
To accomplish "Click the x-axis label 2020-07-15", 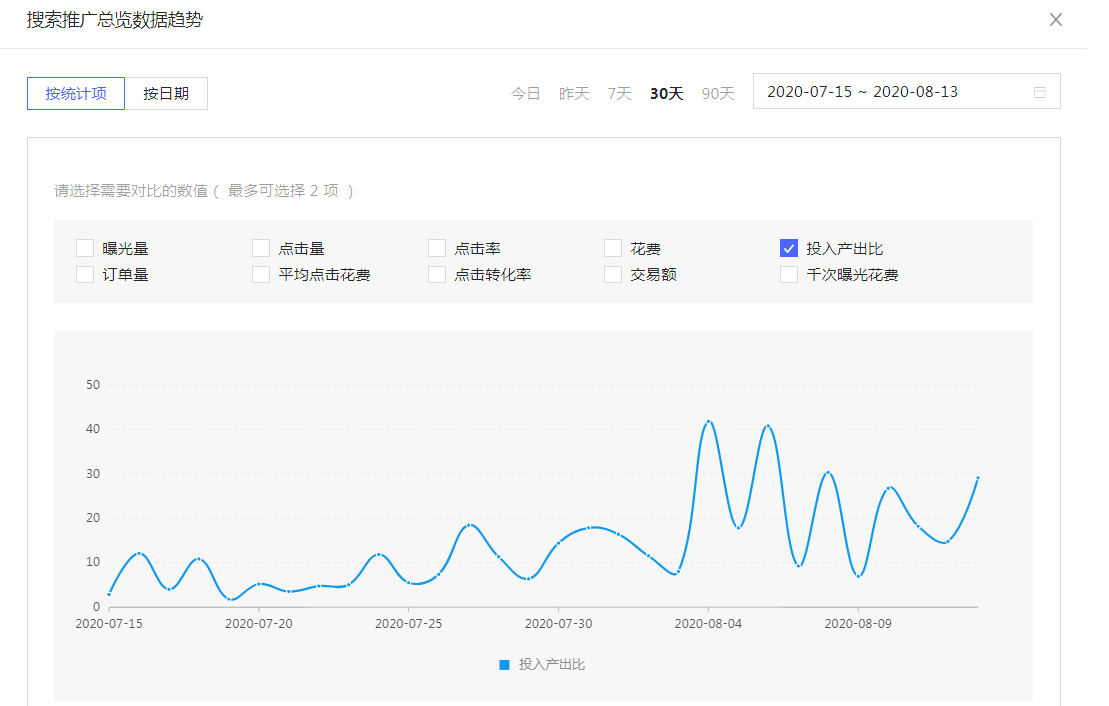I will (109, 624).
